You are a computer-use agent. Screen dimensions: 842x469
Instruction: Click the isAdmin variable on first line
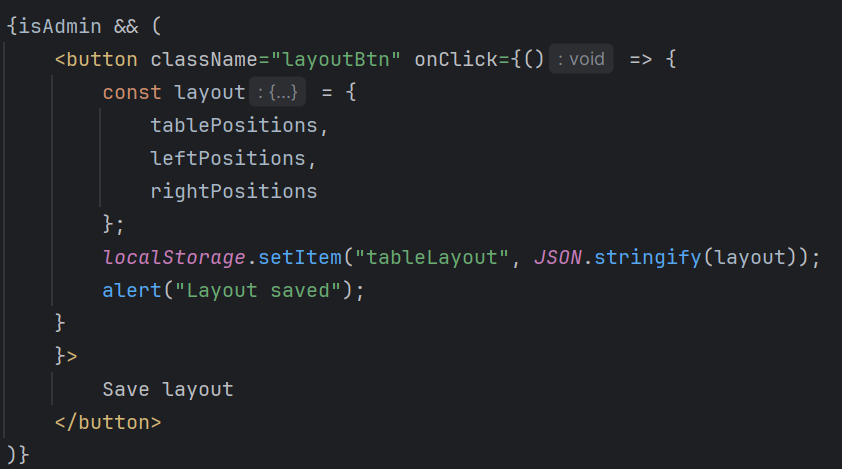tap(58, 27)
